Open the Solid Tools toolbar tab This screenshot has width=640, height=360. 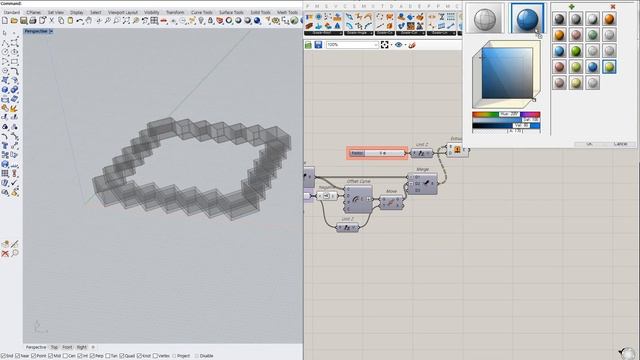point(260,12)
